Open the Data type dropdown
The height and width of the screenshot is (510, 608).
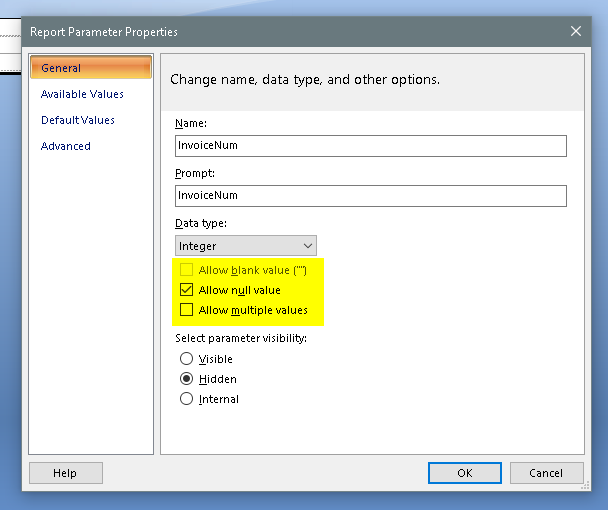coord(245,246)
